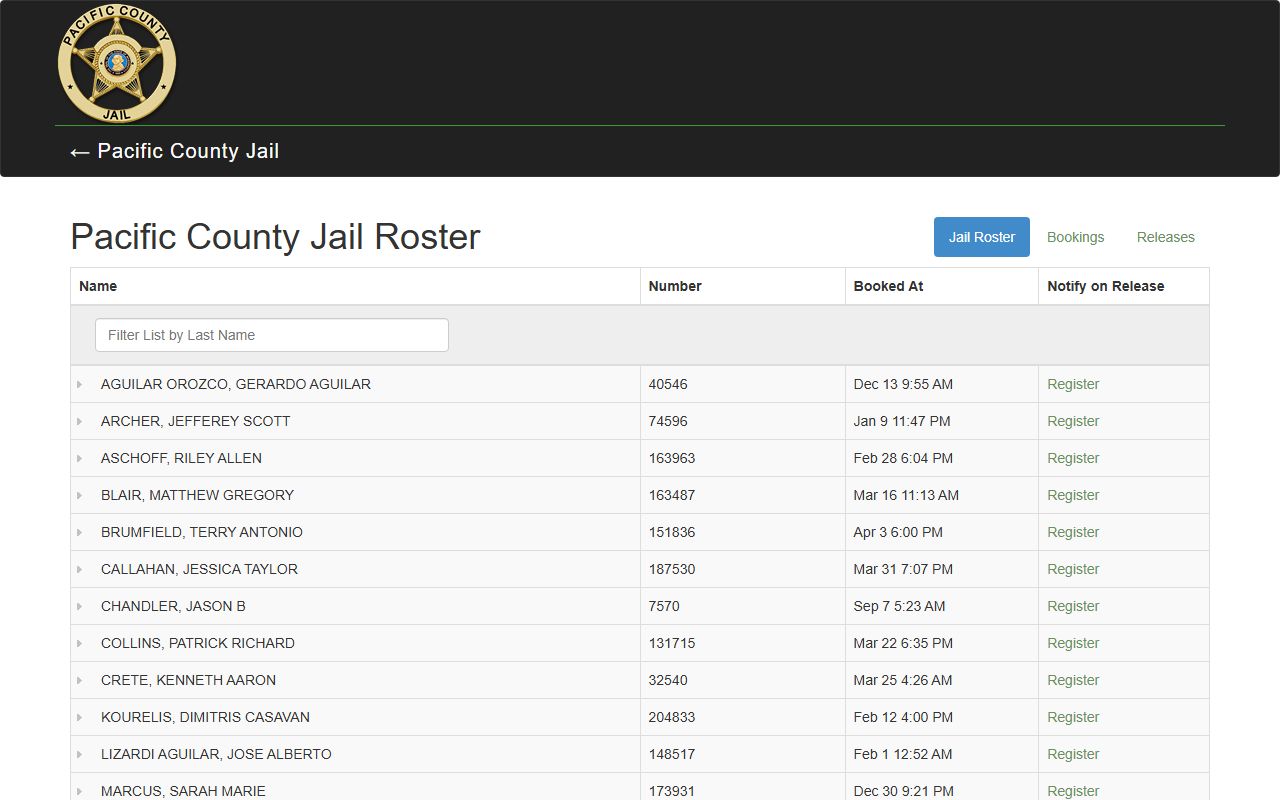Viewport: 1280px width, 800px height.
Task: Click the Name column header
Action: tap(98, 286)
